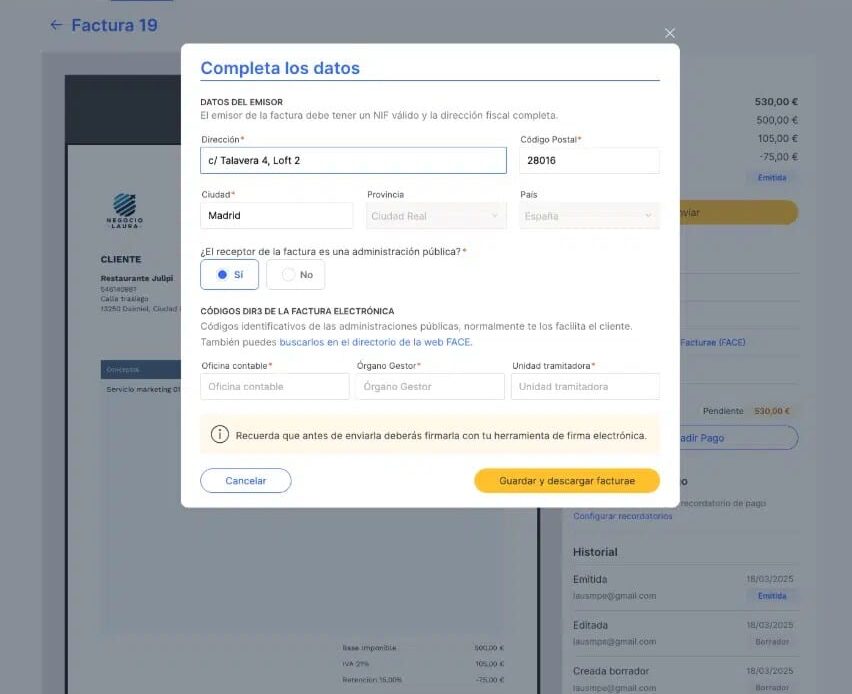Go back using the Factura 19 arrow
852x694 pixels.
(56, 25)
